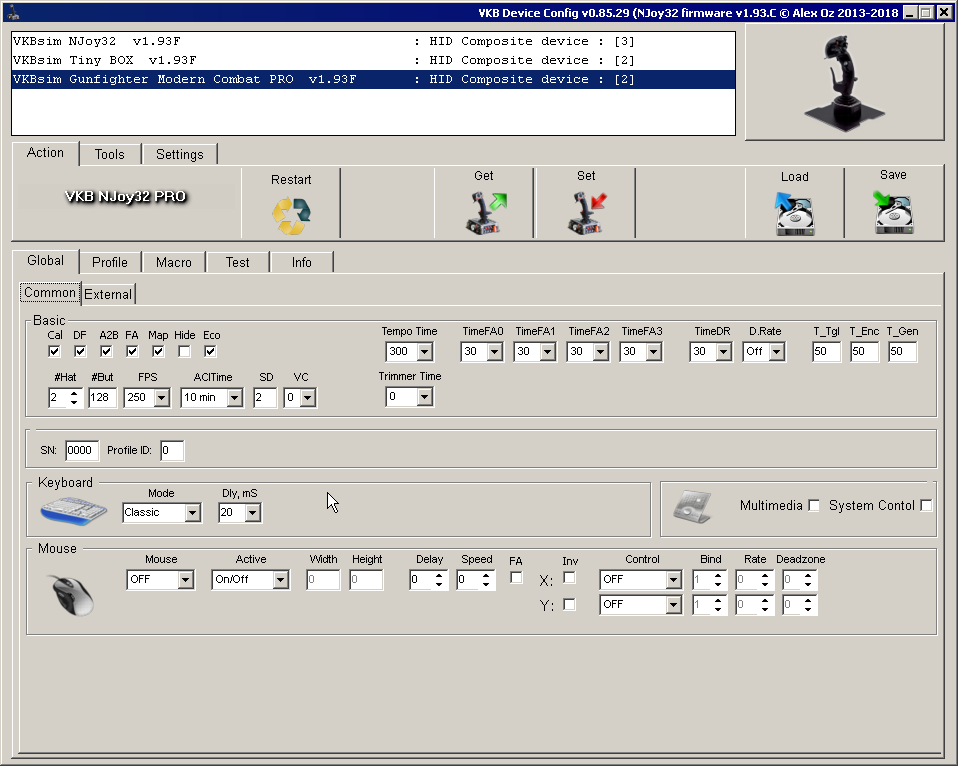Switch to the Settings tab
Image resolution: width=958 pixels, height=766 pixels.
coord(180,154)
